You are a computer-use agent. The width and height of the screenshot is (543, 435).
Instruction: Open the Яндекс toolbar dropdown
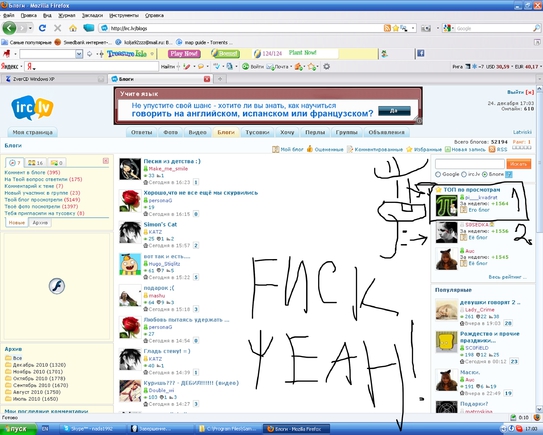coord(21,66)
